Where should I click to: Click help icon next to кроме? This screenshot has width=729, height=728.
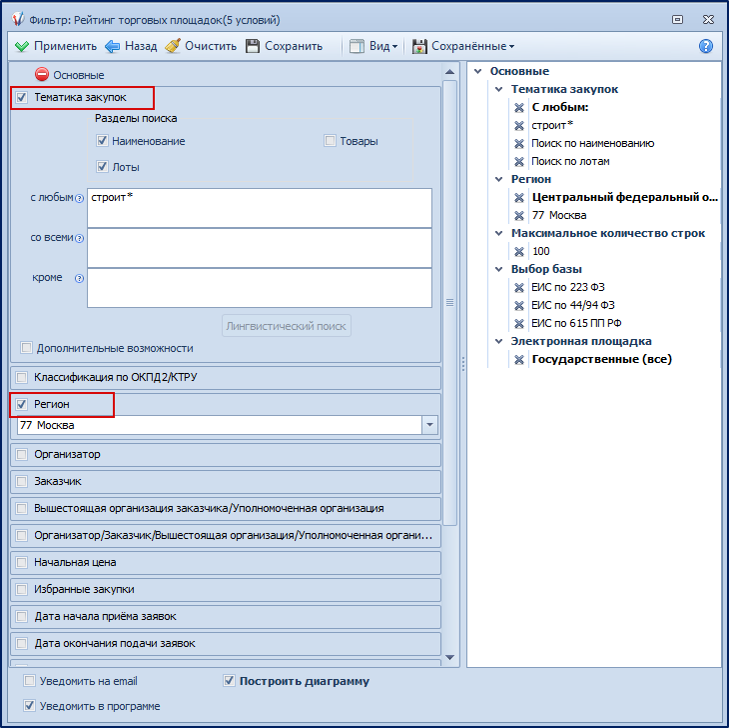tap(80, 278)
